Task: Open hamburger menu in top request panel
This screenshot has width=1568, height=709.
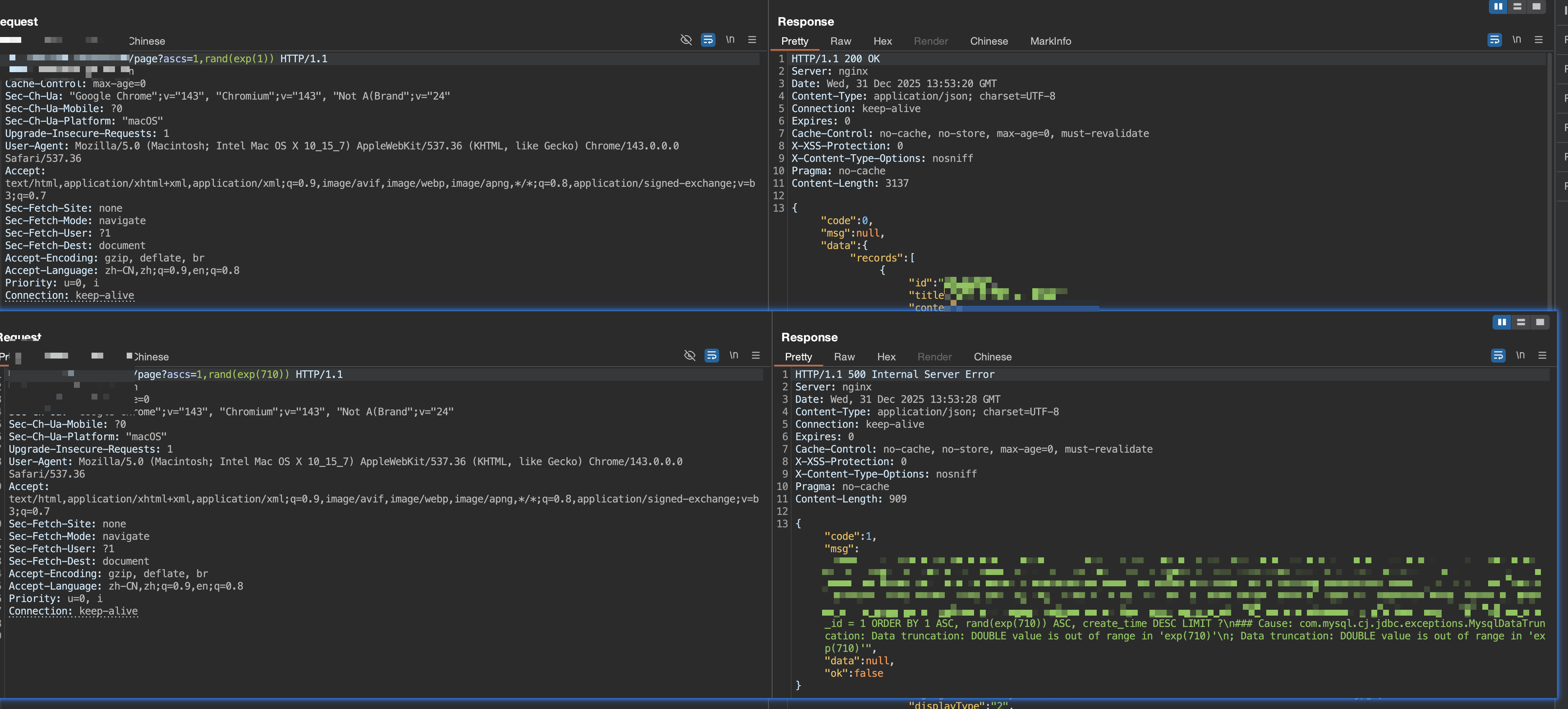Action: pyautogui.click(x=752, y=40)
